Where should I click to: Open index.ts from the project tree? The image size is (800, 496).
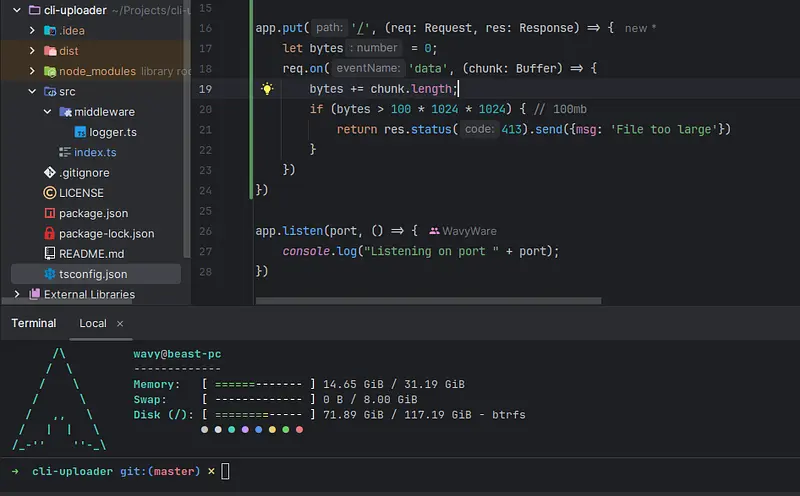(95, 152)
